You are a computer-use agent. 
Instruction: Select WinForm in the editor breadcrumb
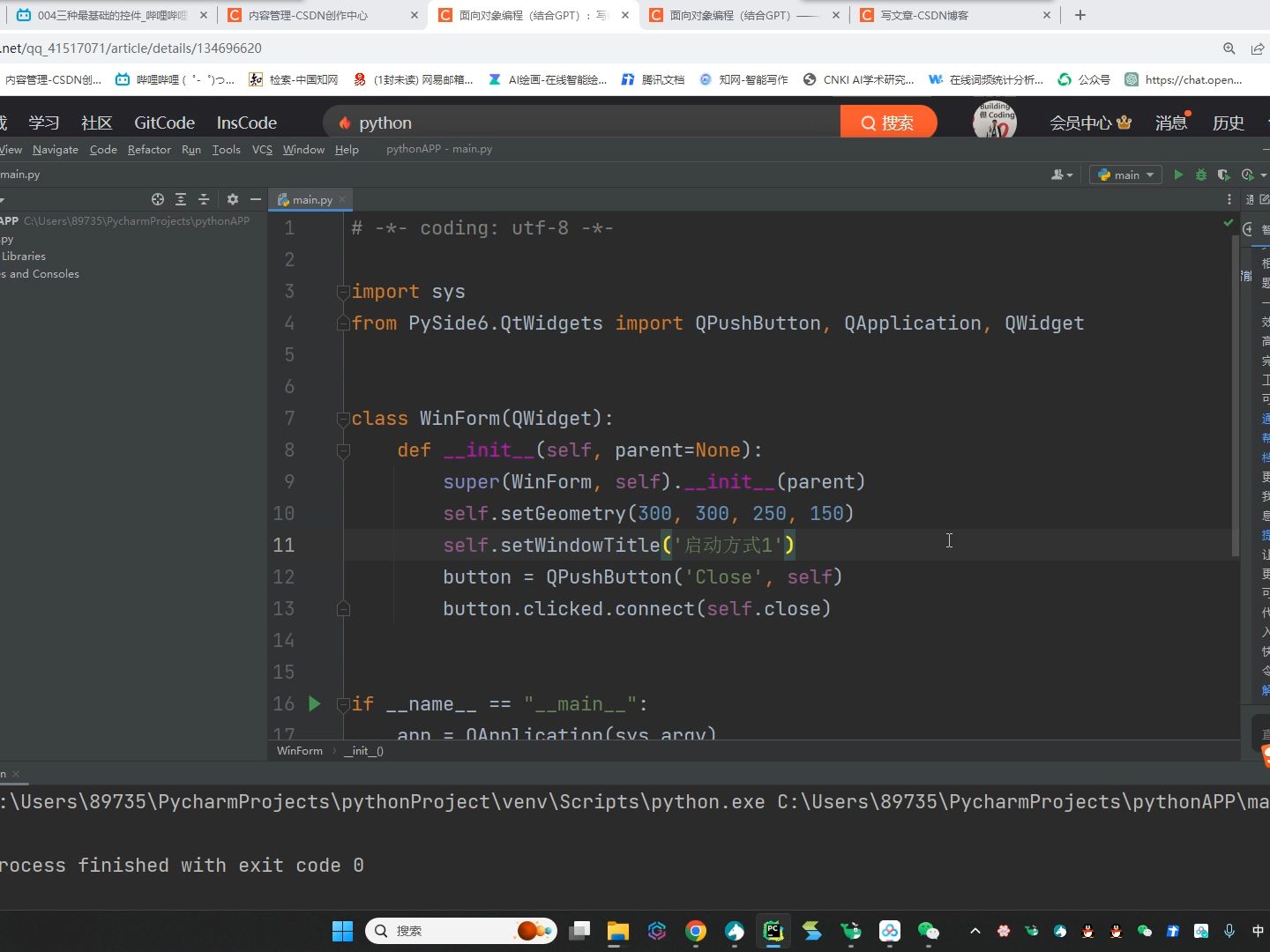300,751
